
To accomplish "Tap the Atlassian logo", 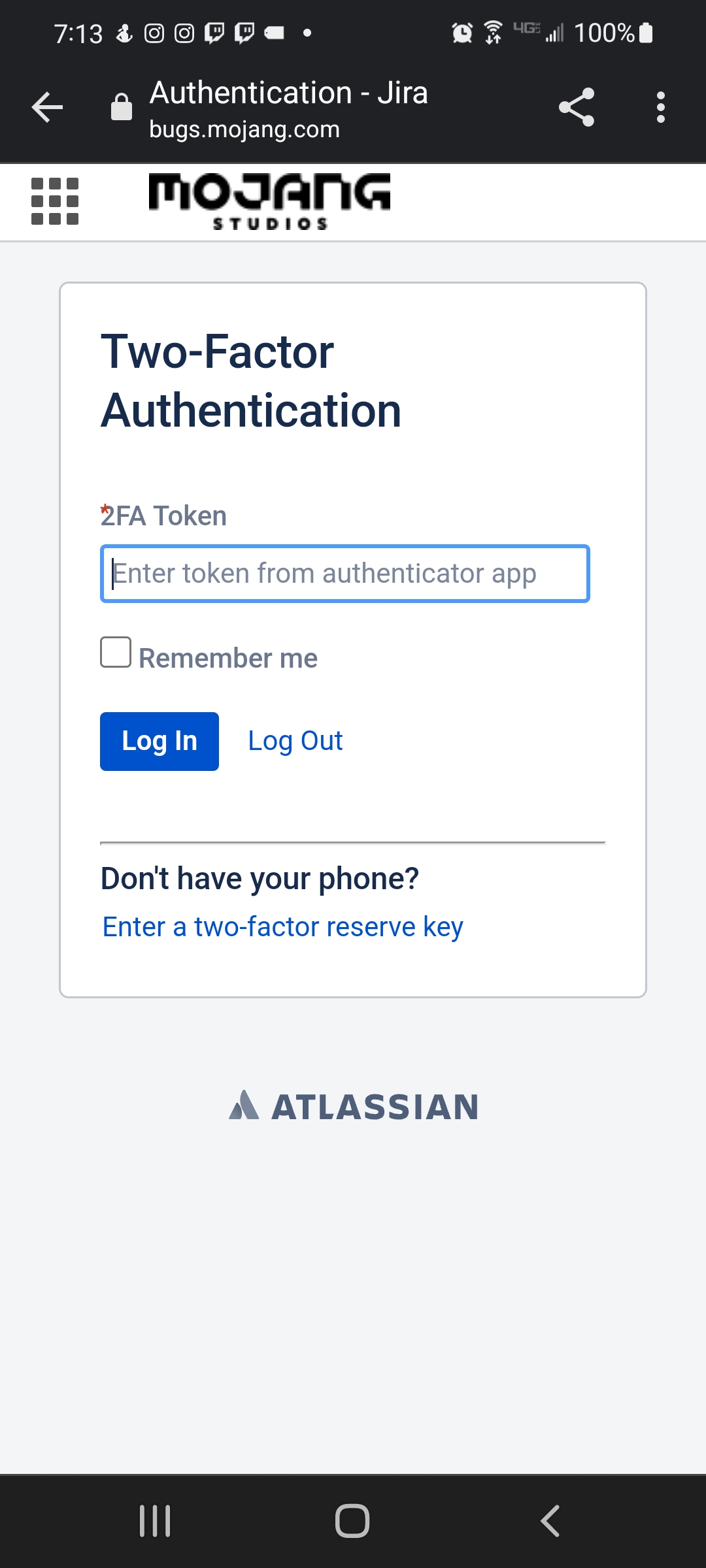I will point(354,1106).
